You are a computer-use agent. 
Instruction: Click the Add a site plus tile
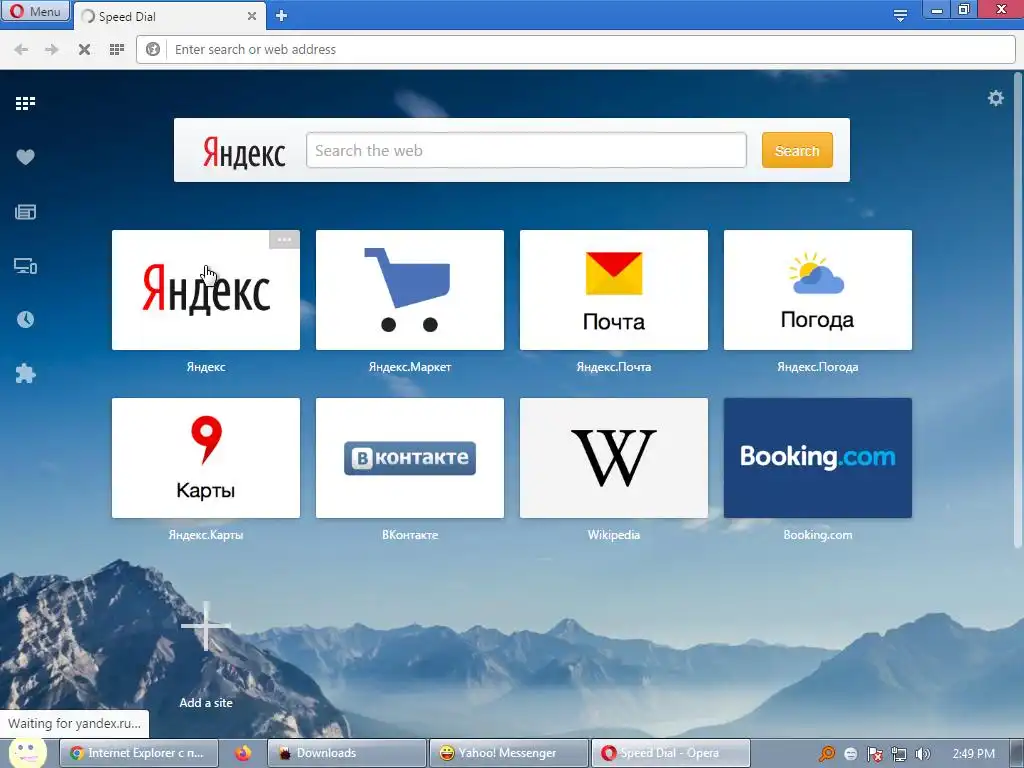coord(206,627)
